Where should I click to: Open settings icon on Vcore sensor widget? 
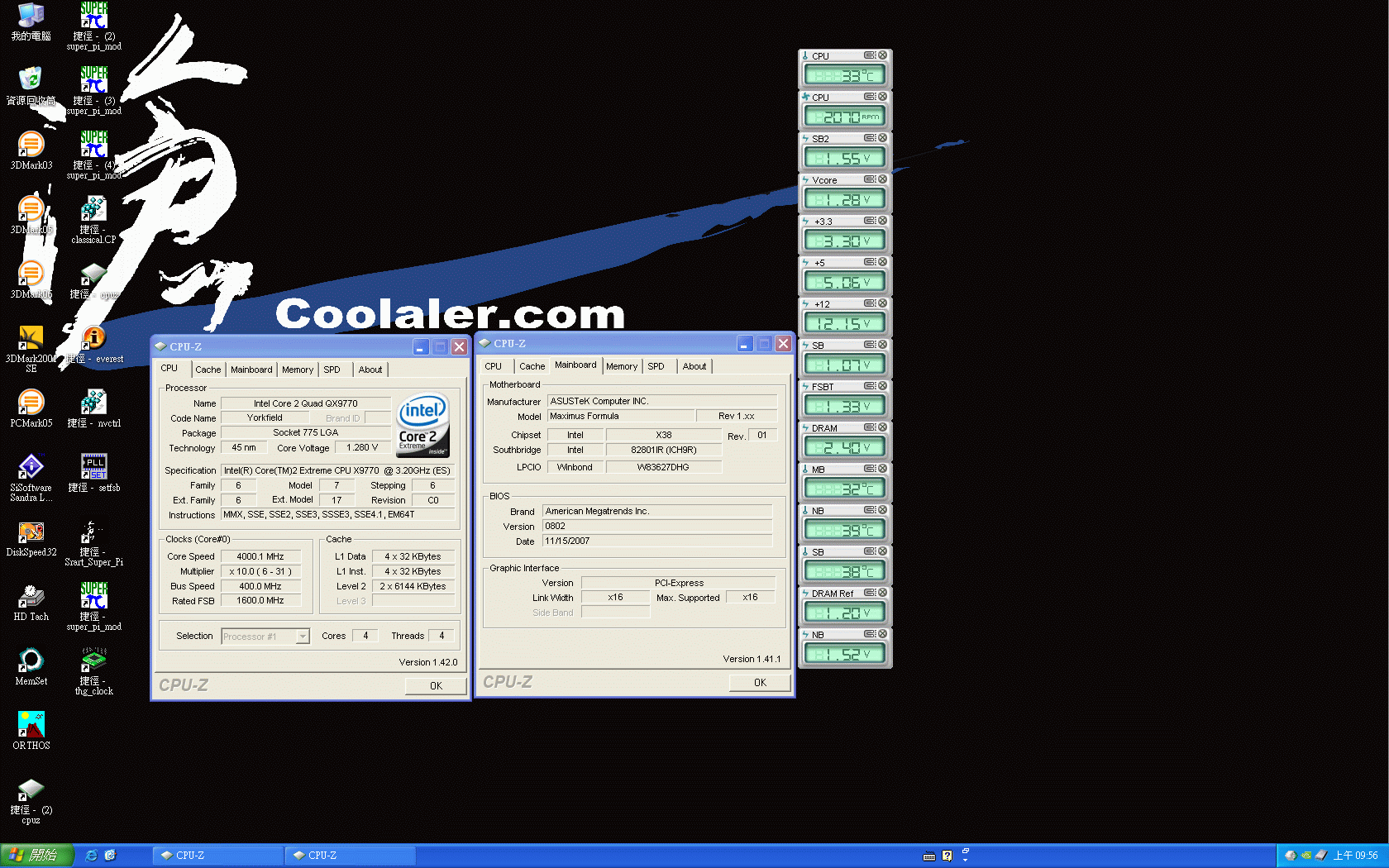(870, 179)
